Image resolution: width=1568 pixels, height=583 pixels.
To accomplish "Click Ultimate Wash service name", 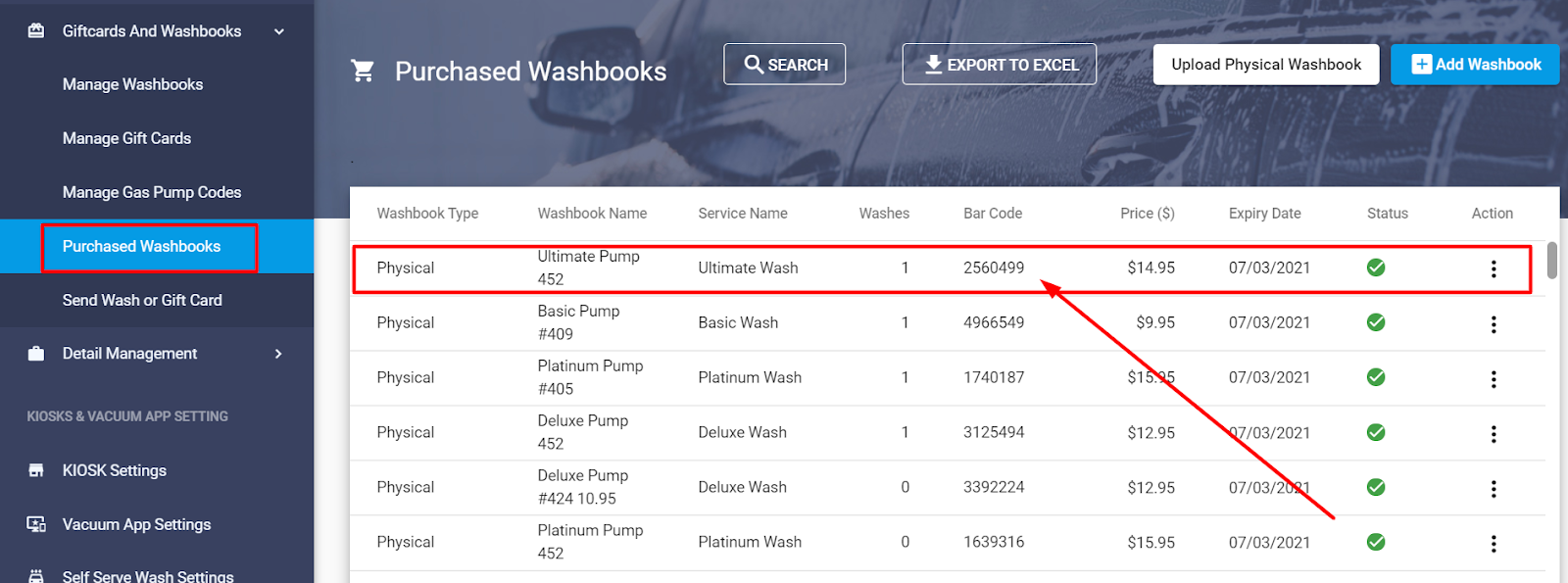I will pyautogui.click(x=748, y=267).
